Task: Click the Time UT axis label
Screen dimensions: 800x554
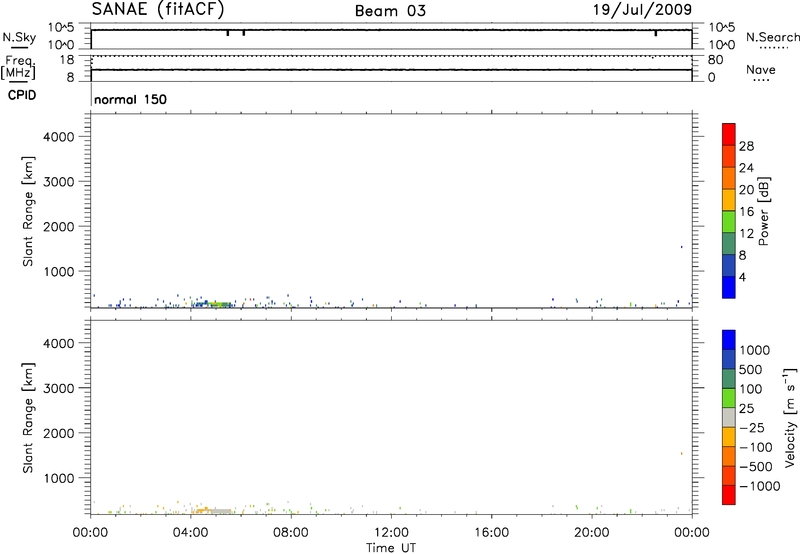Action: coord(391,548)
